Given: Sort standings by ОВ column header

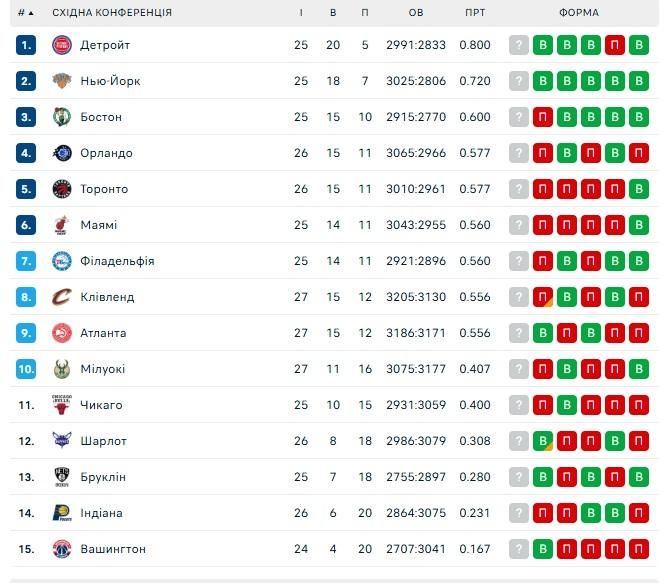Looking at the screenshot, I should point(416,13).
